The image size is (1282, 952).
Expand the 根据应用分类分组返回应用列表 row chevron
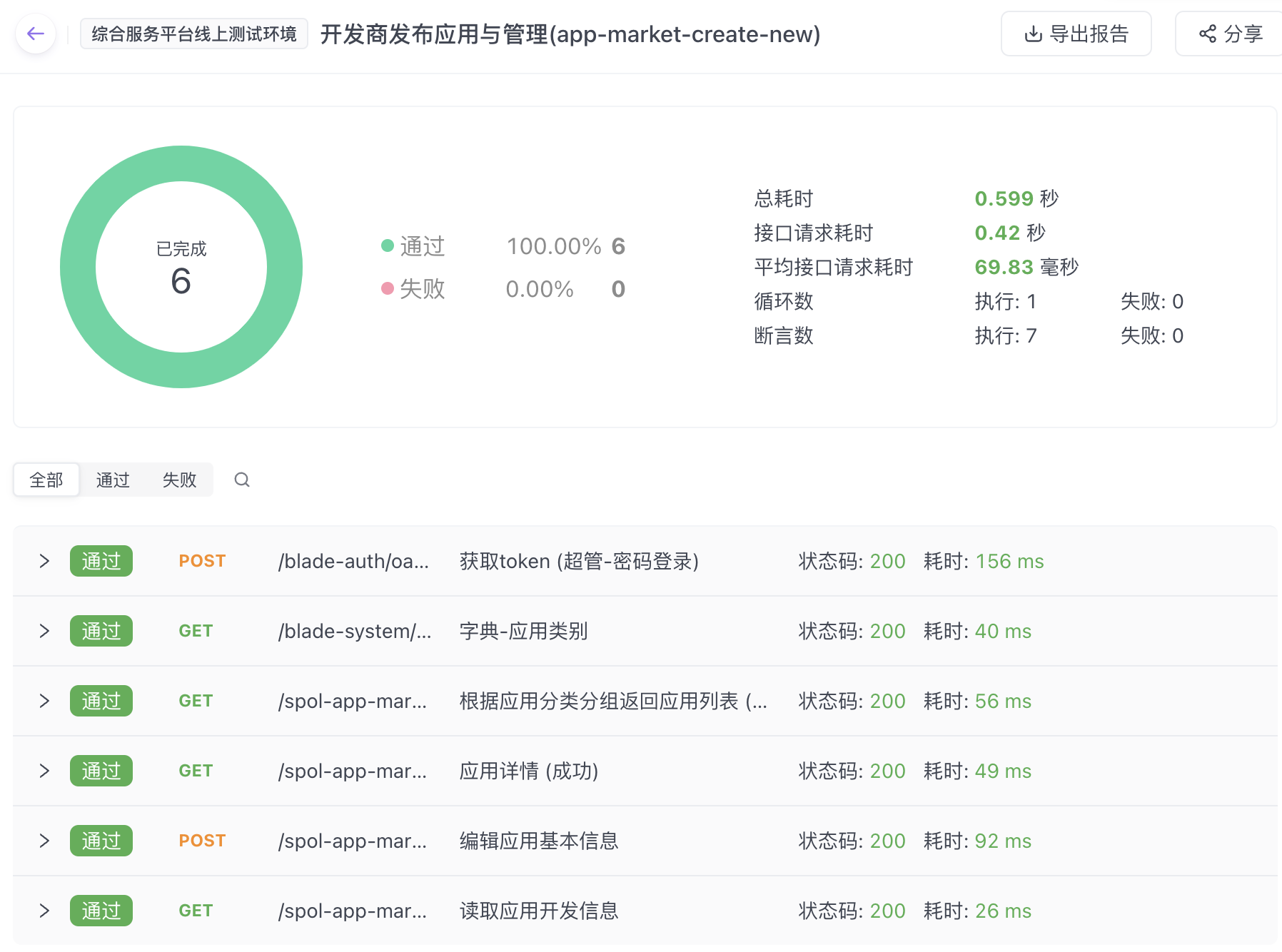click(44, 701)
